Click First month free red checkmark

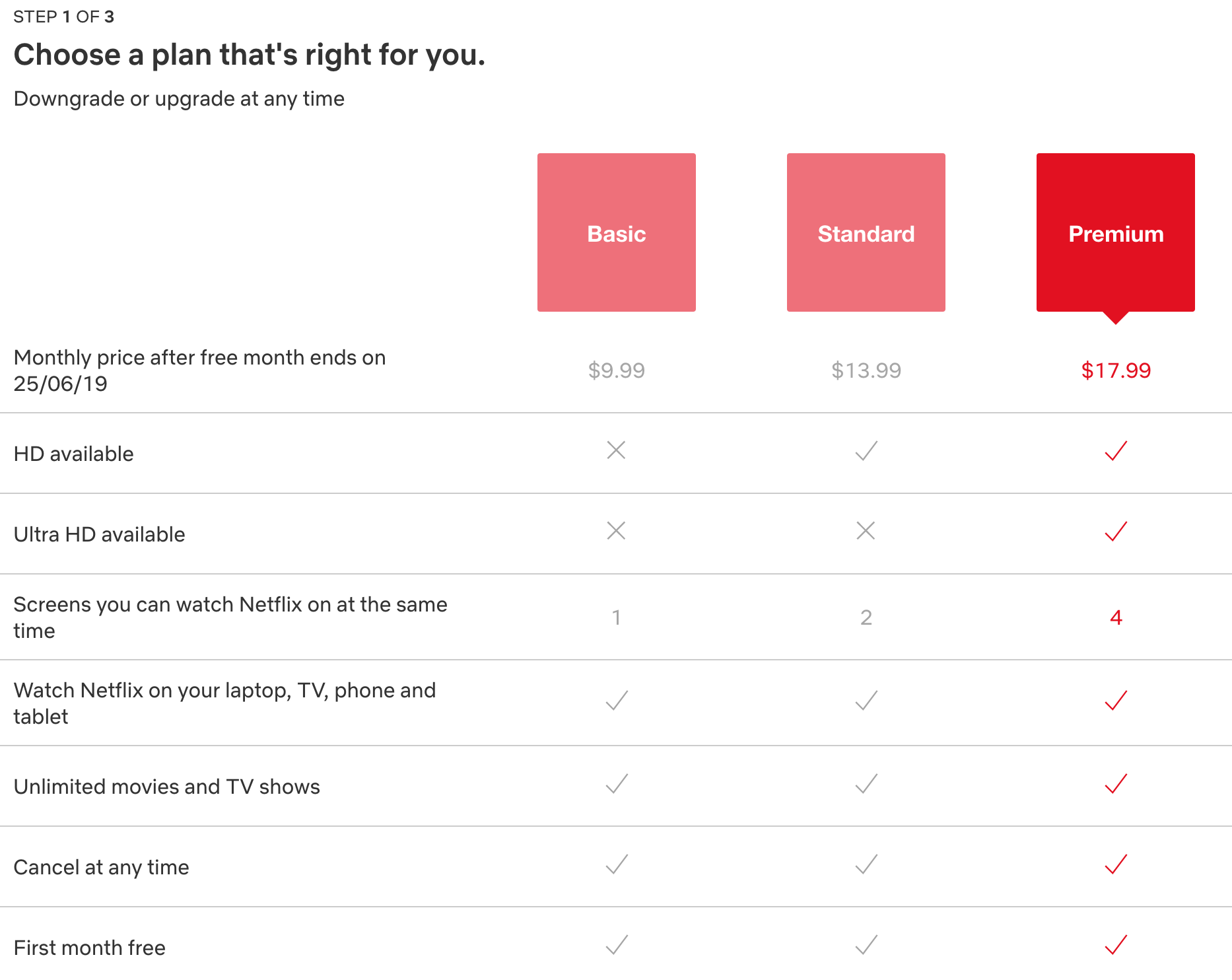(1115, 945)
